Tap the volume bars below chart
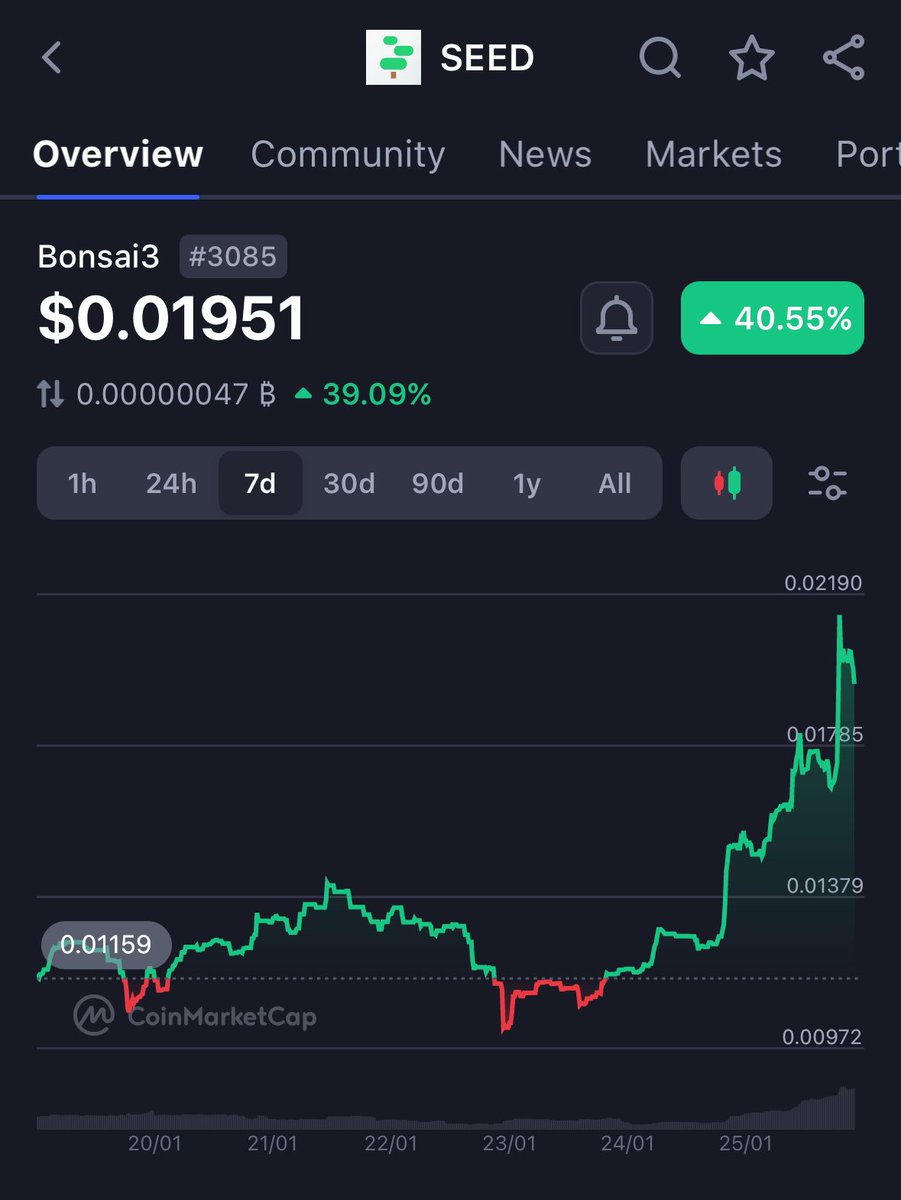This screenshot has width=901, height=1200. pos(446,1110)
